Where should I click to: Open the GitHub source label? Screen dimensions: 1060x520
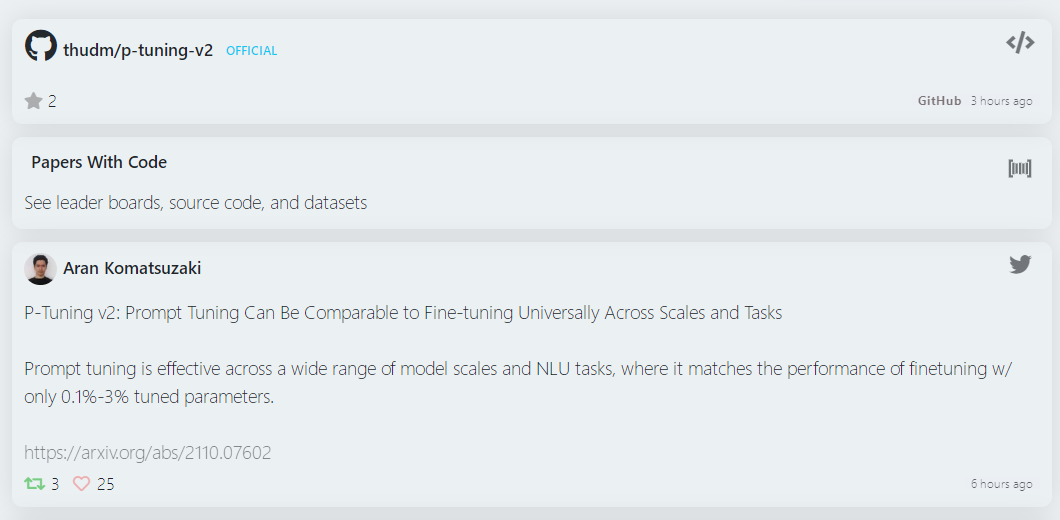click(939, 101)
